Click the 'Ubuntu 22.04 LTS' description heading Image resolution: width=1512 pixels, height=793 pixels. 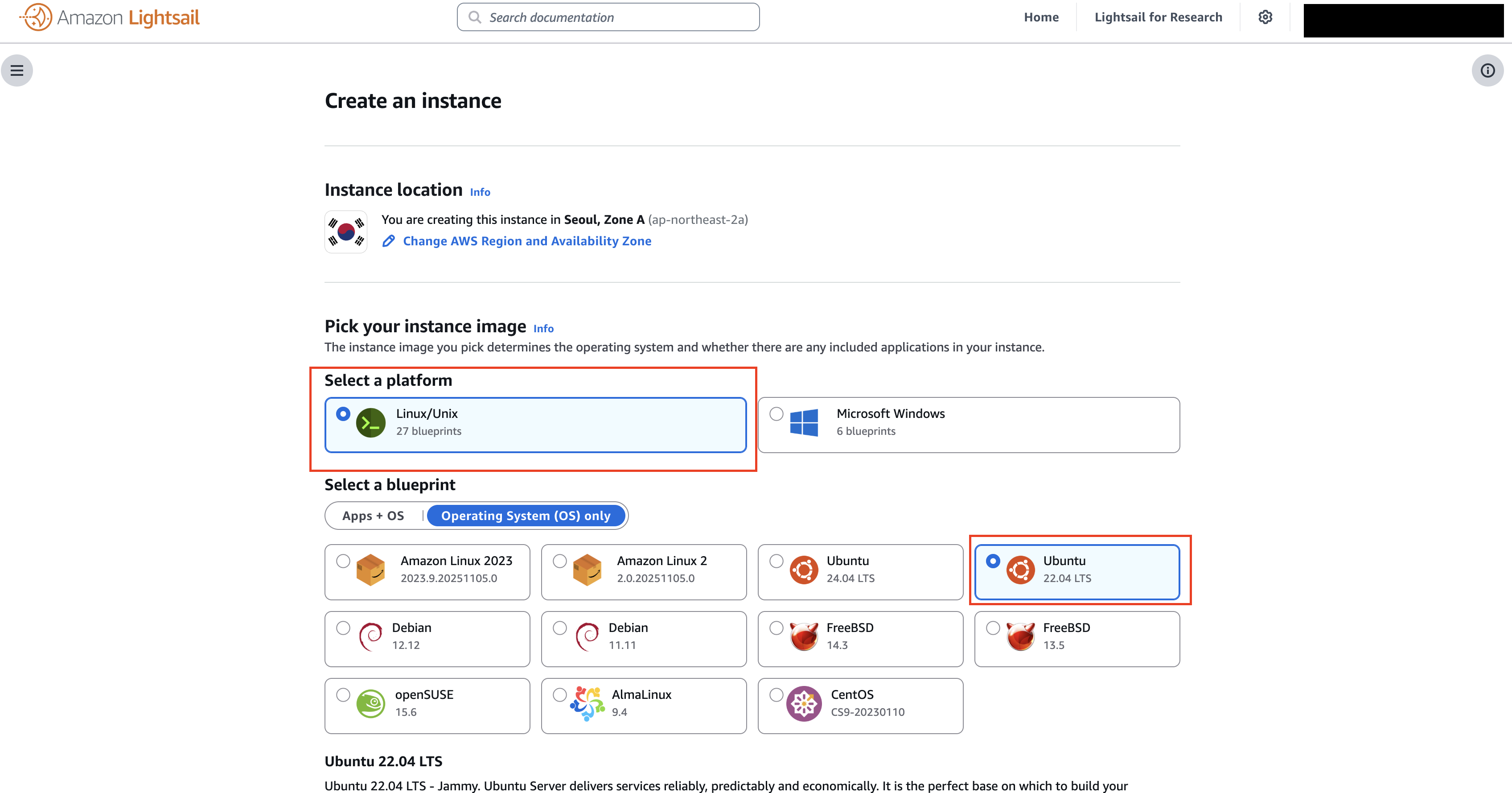[x=383, y=761]
